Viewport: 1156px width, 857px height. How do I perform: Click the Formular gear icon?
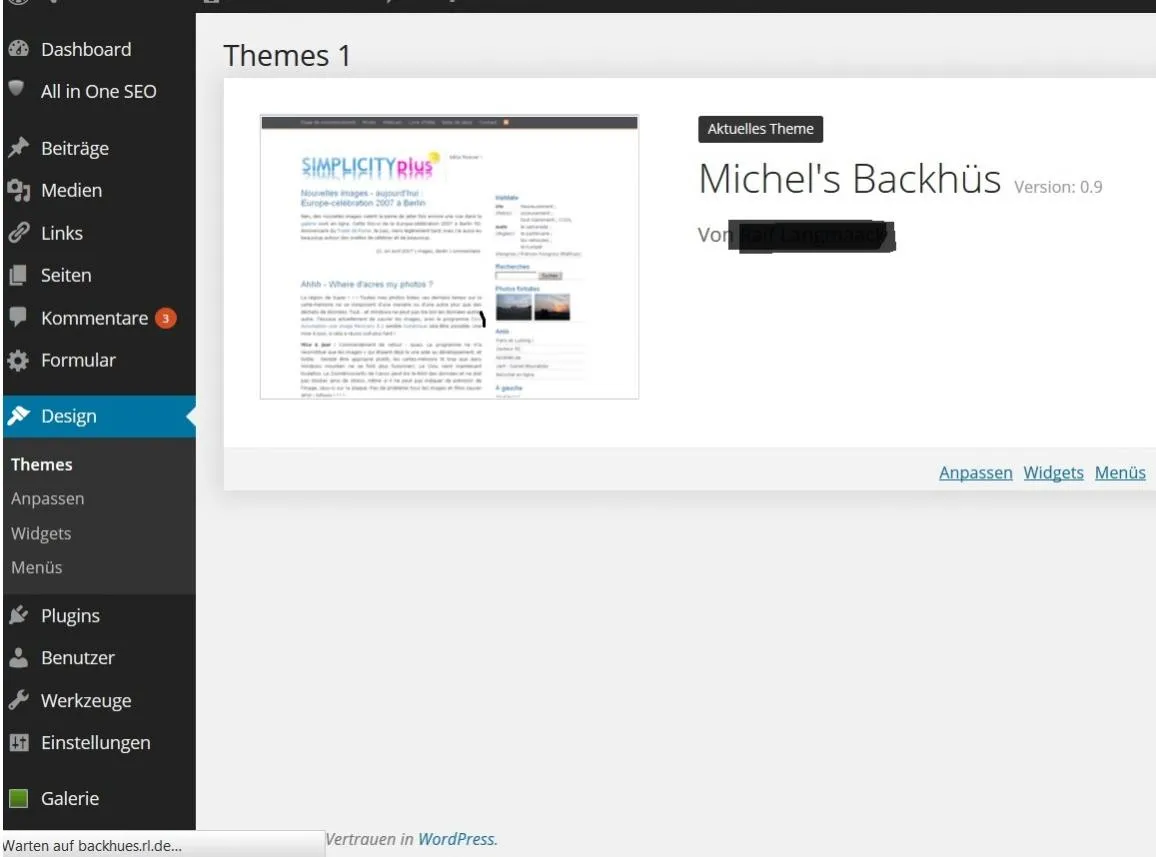[x=18, y=360]
